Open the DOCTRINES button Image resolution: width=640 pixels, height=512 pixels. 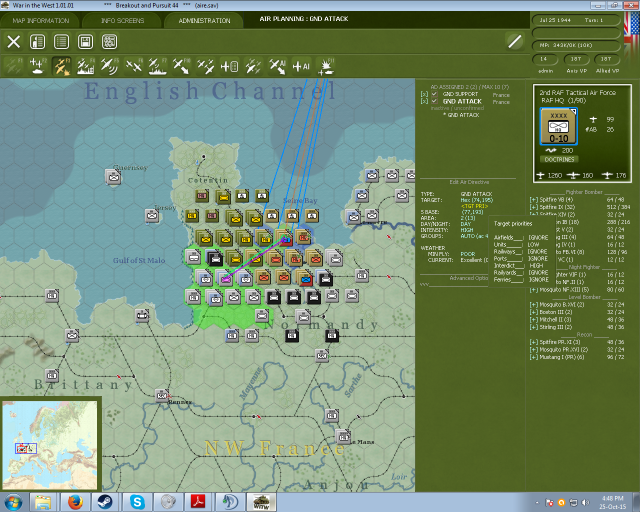pyautogui.click(x=559, y=159)
